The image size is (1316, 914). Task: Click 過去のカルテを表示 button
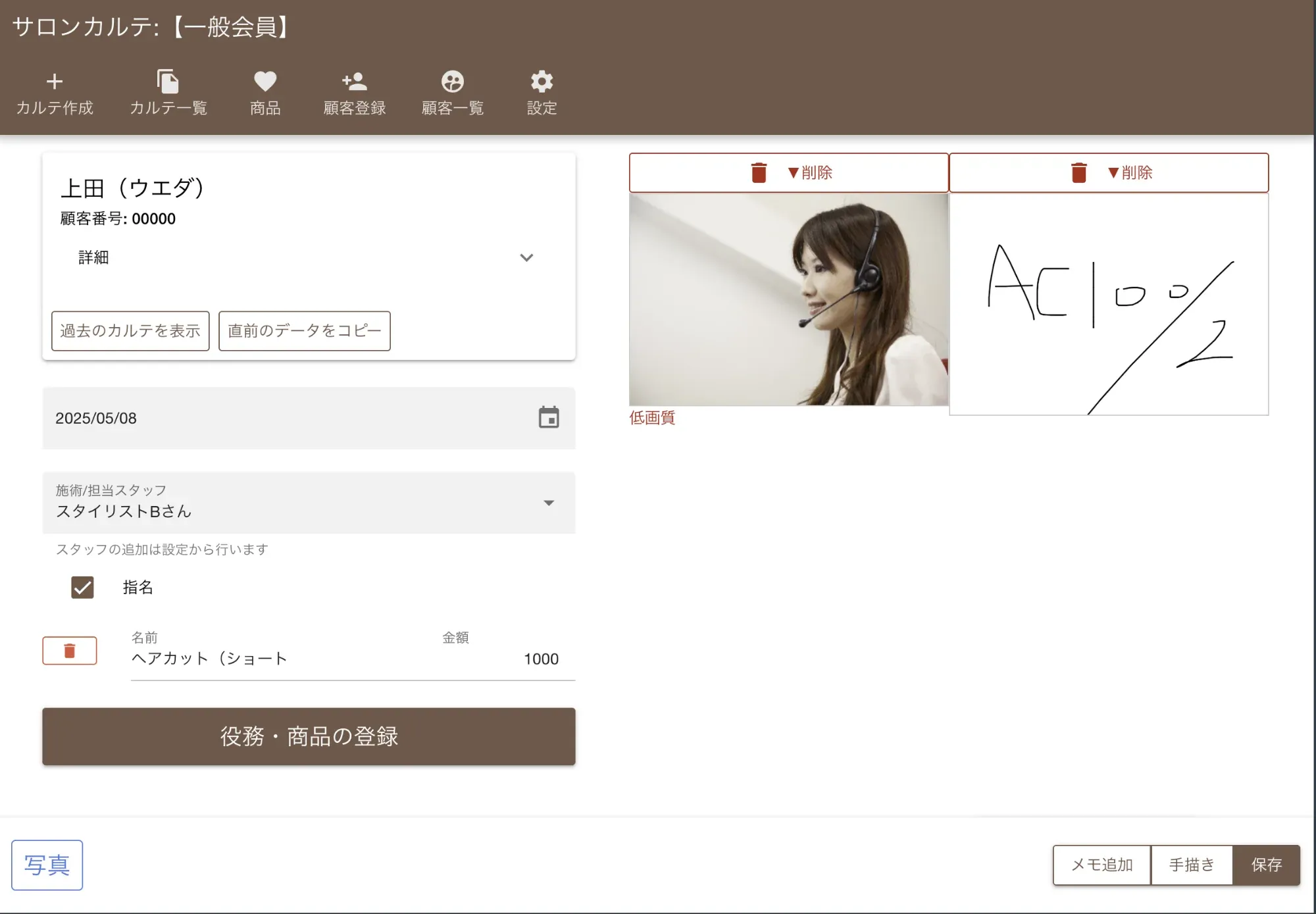130,331
